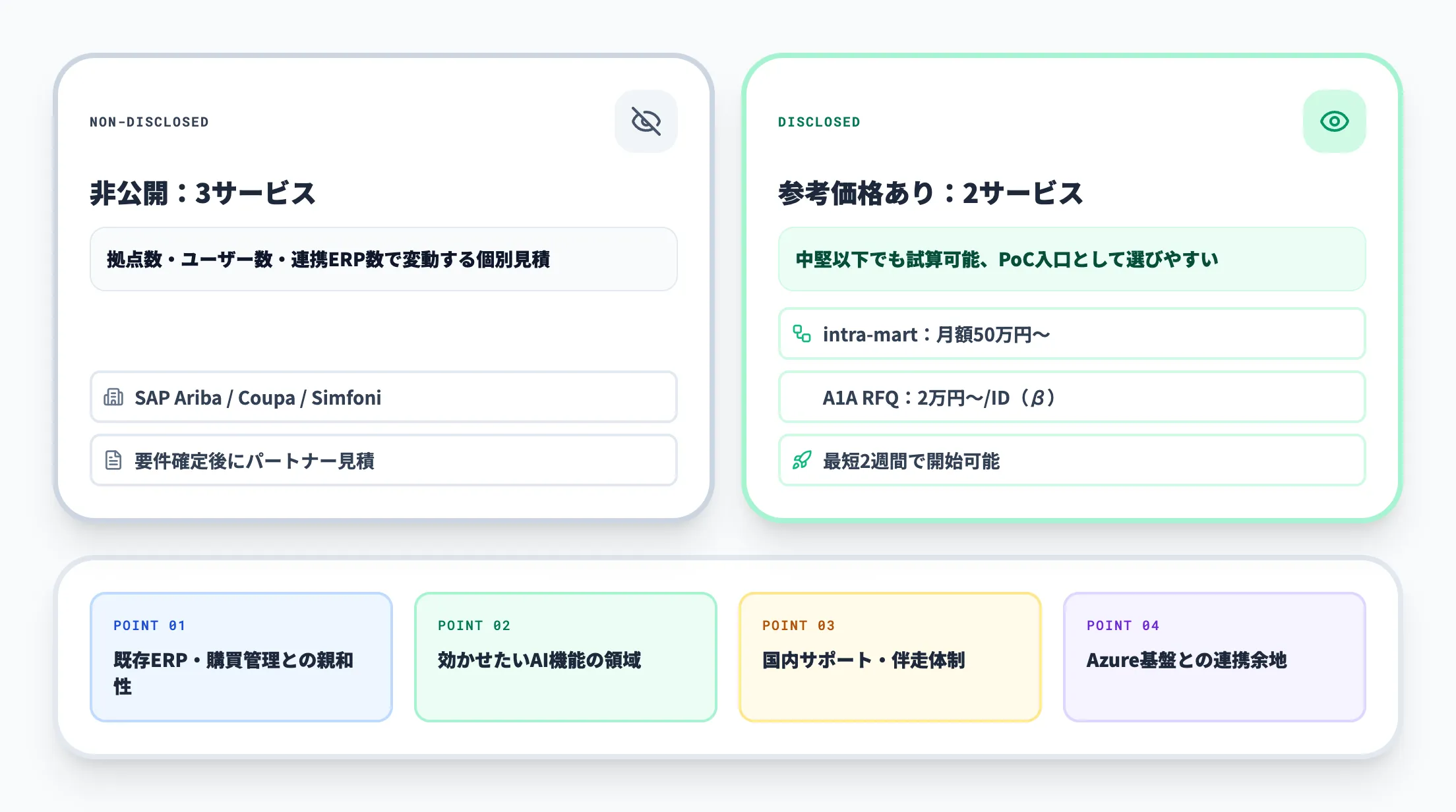Click the 参考価格あり：2サービス heading
This screenshot has width=1456, height=812.
930,193
